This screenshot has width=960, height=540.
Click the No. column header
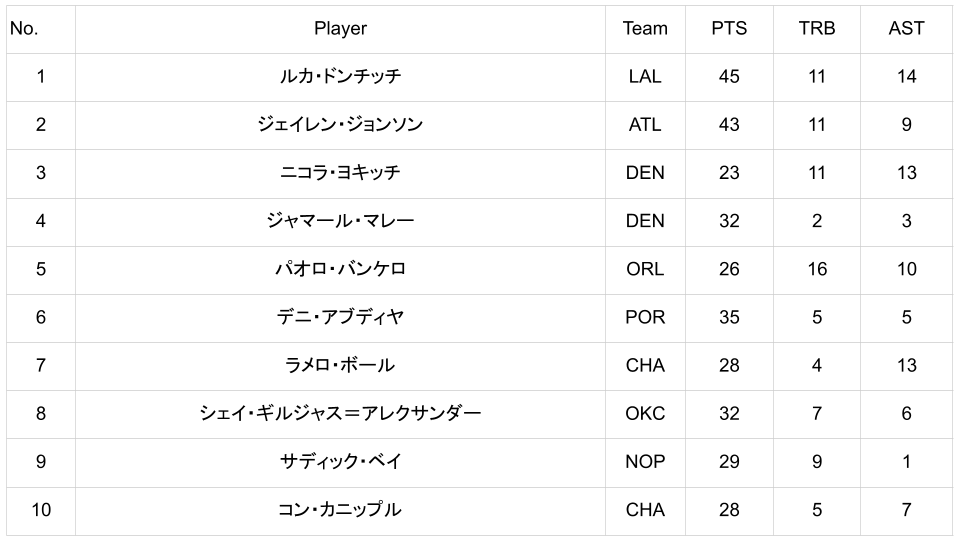24,29
